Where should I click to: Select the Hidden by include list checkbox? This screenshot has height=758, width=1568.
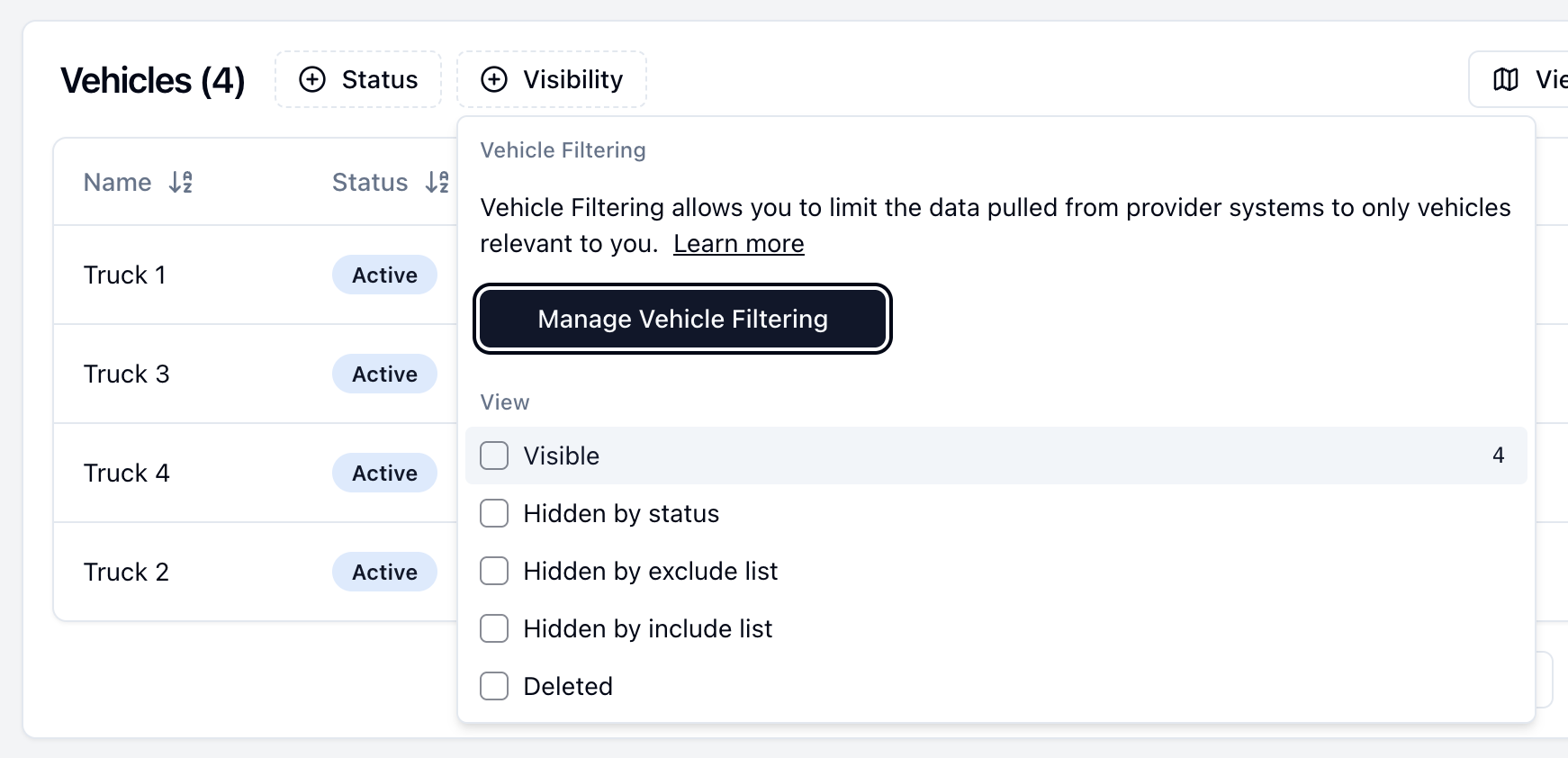pyautogui.click(x=494, y=628)
